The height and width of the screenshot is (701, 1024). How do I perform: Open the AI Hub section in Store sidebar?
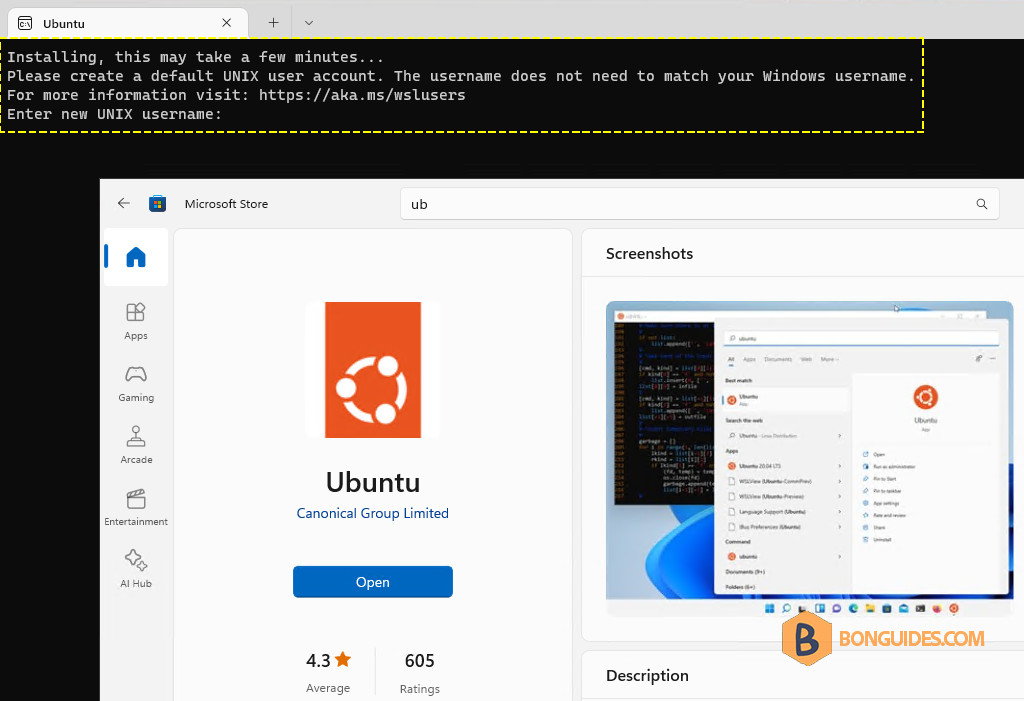pos(136,569)
